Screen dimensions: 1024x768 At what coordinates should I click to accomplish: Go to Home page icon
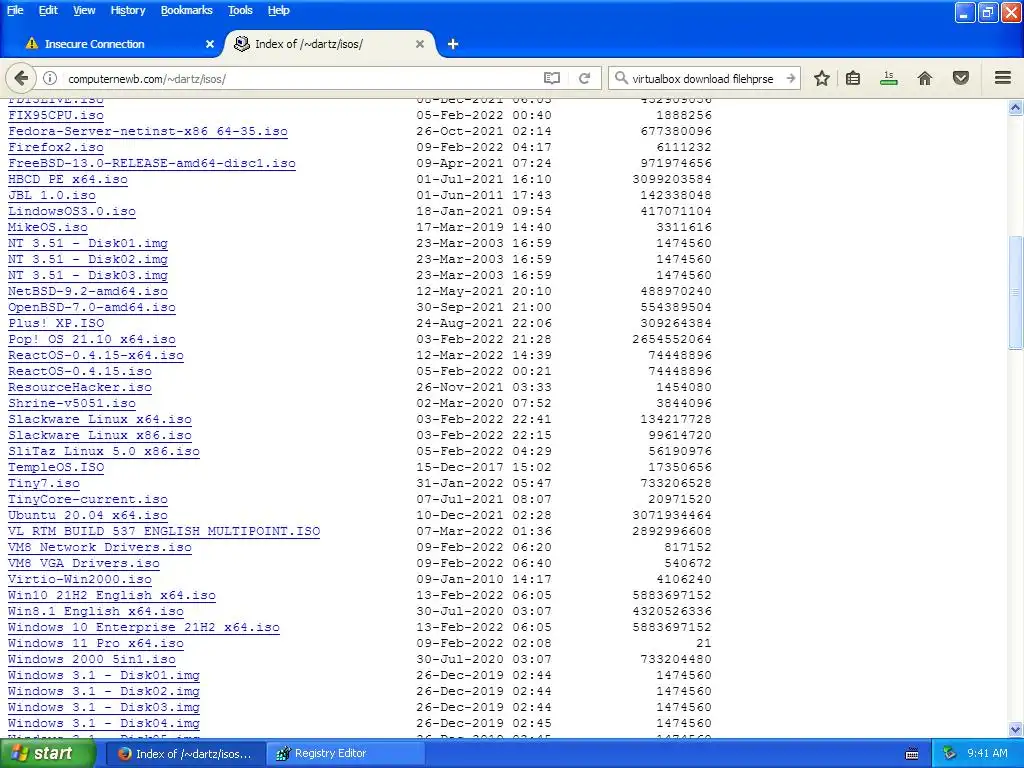[925, 78]
